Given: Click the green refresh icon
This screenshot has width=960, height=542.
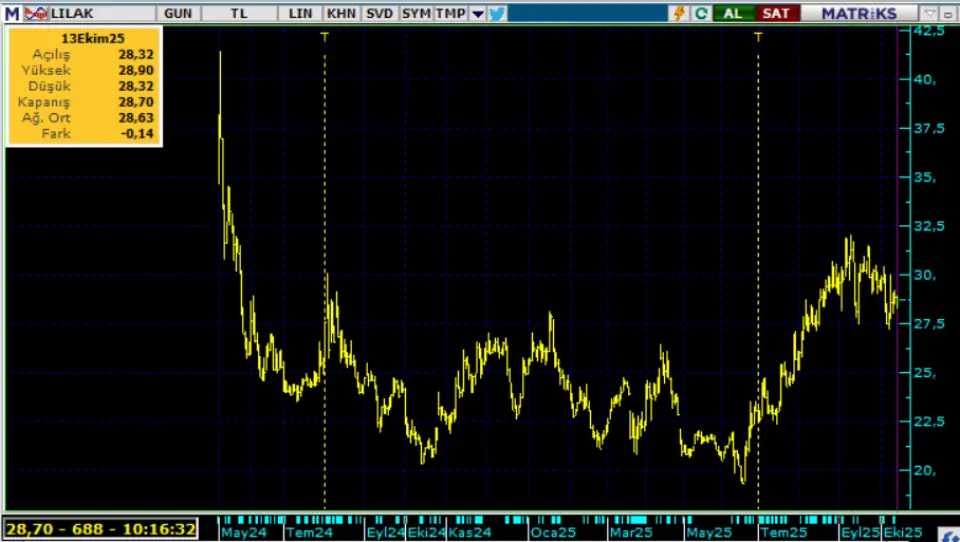Looking at the screenshot, I should [x=702, y=14].
